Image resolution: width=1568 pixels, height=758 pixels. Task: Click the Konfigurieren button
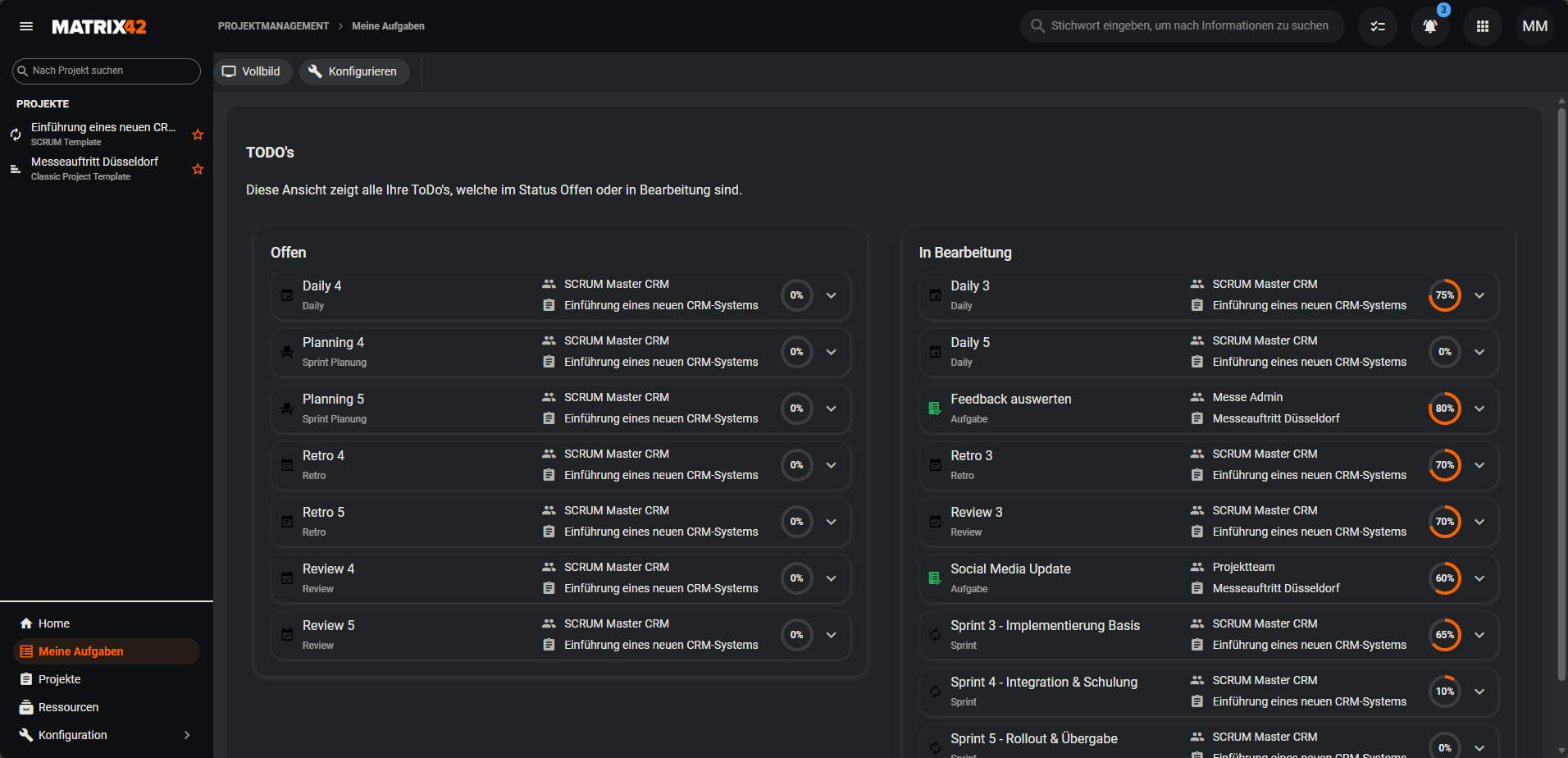[x=354, y=71]
